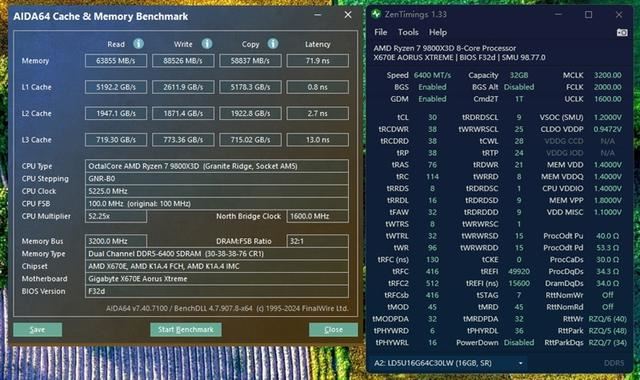
Task: Click the Save button in AIDA64
Action: pyautogui.click(x=38, y=330)
